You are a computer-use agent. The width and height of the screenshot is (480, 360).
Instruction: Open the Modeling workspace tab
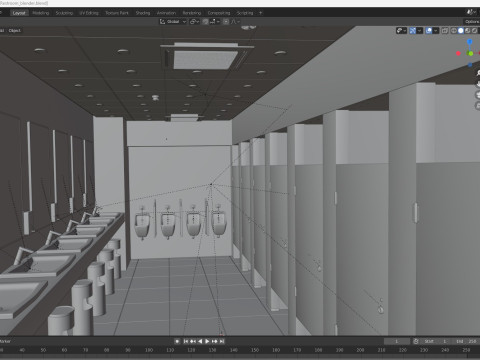(x=41, y=13)
